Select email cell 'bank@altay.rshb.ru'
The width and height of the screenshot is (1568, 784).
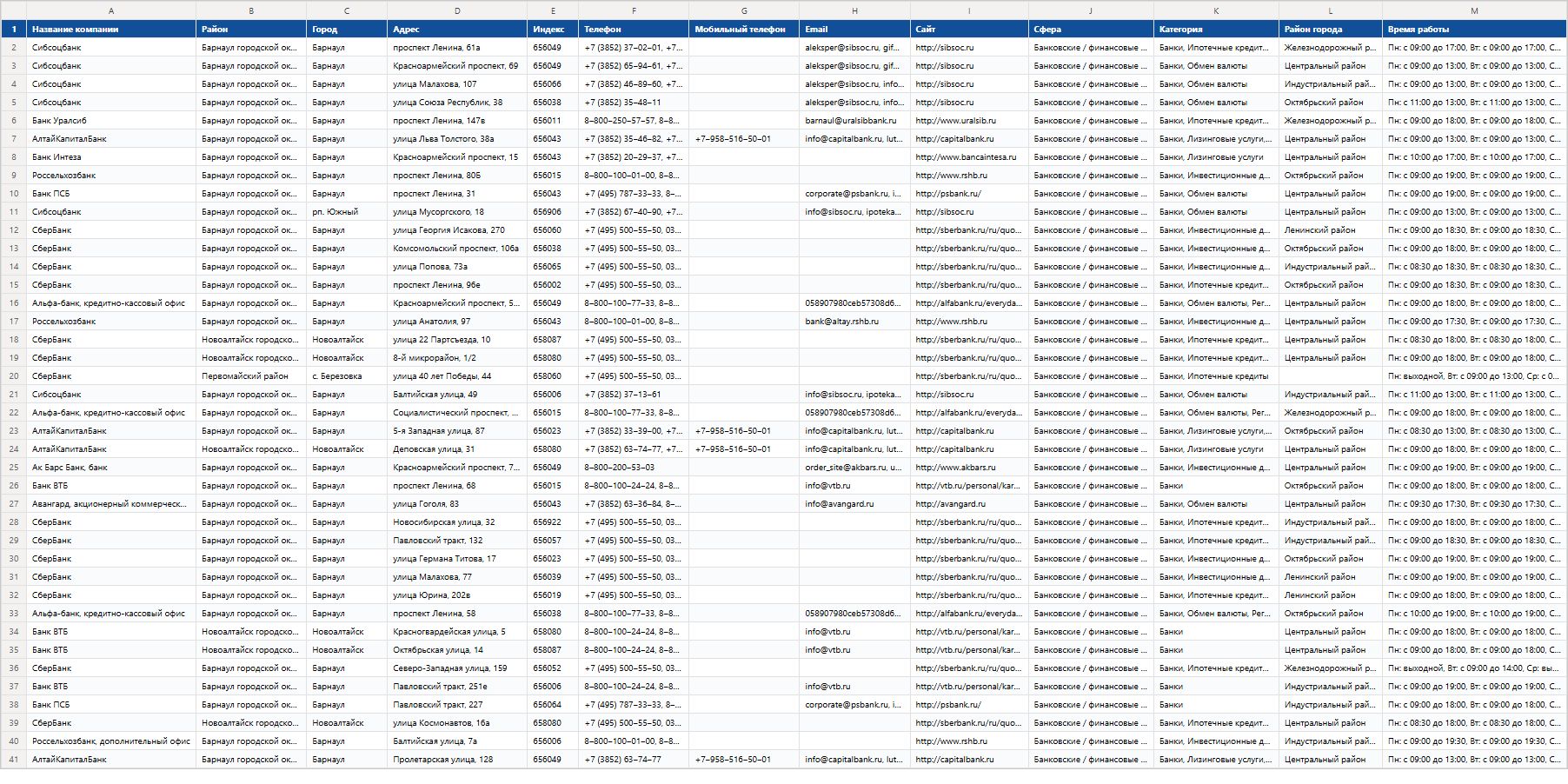click(x=854, y=321)
